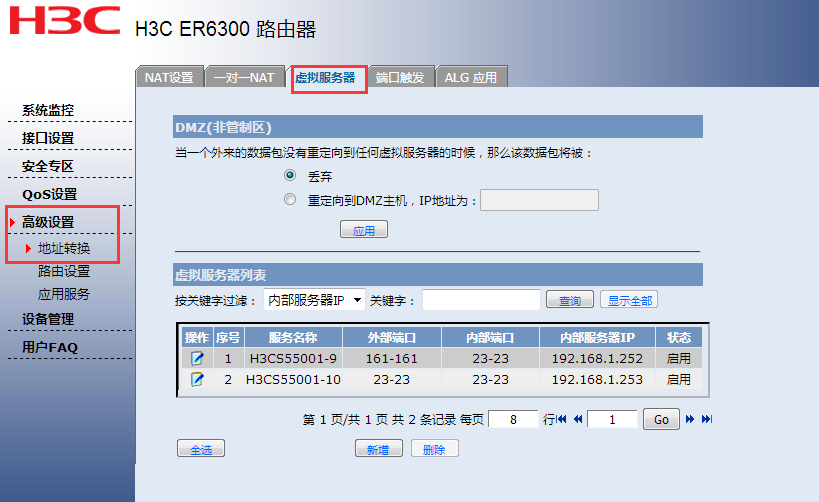Screen dimensions: 819x502
Task: Open the 内部服务器IP filter dropdown
Action: 314,300
